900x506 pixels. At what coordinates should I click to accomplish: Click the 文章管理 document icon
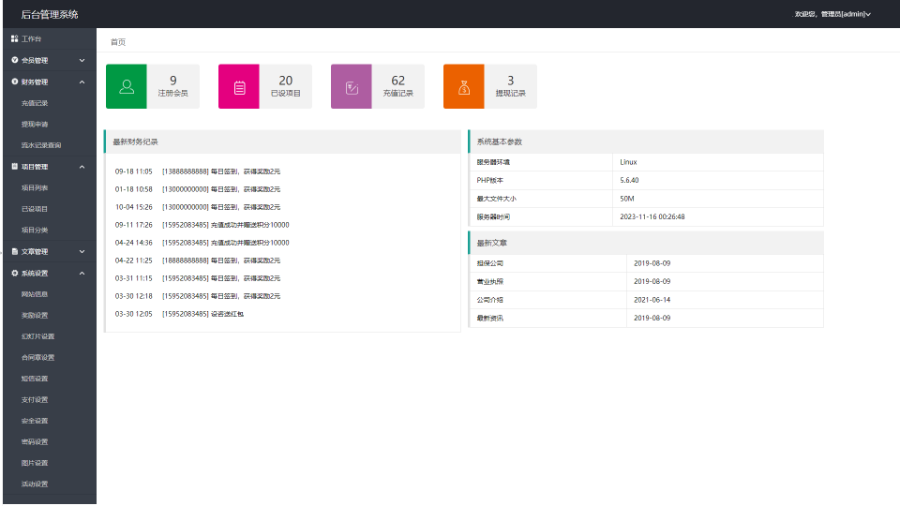[x=14, y=251]
